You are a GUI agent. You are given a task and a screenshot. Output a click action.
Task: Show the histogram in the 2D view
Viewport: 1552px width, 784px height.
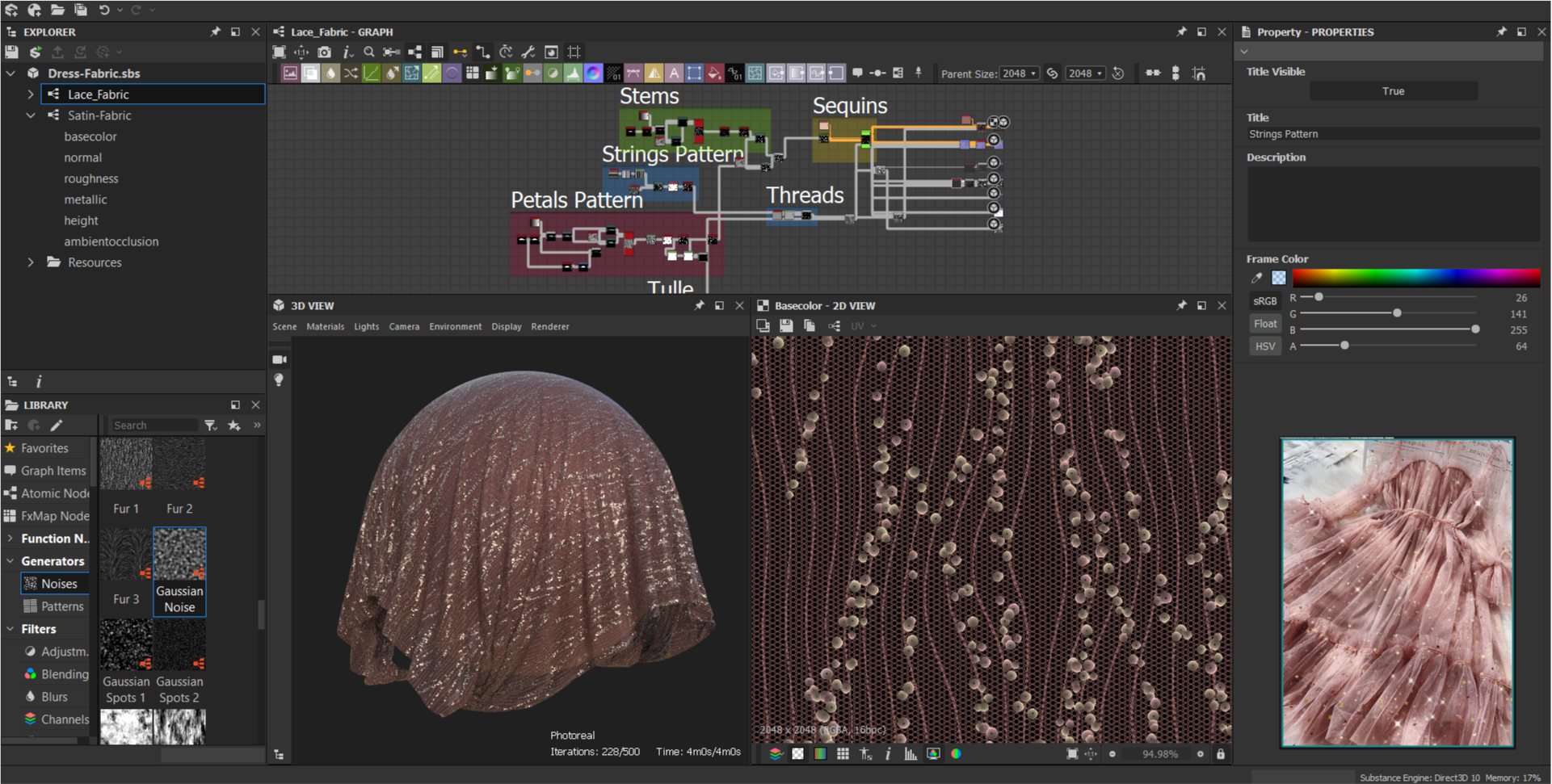pyautogui.click(x=910, y=754)
